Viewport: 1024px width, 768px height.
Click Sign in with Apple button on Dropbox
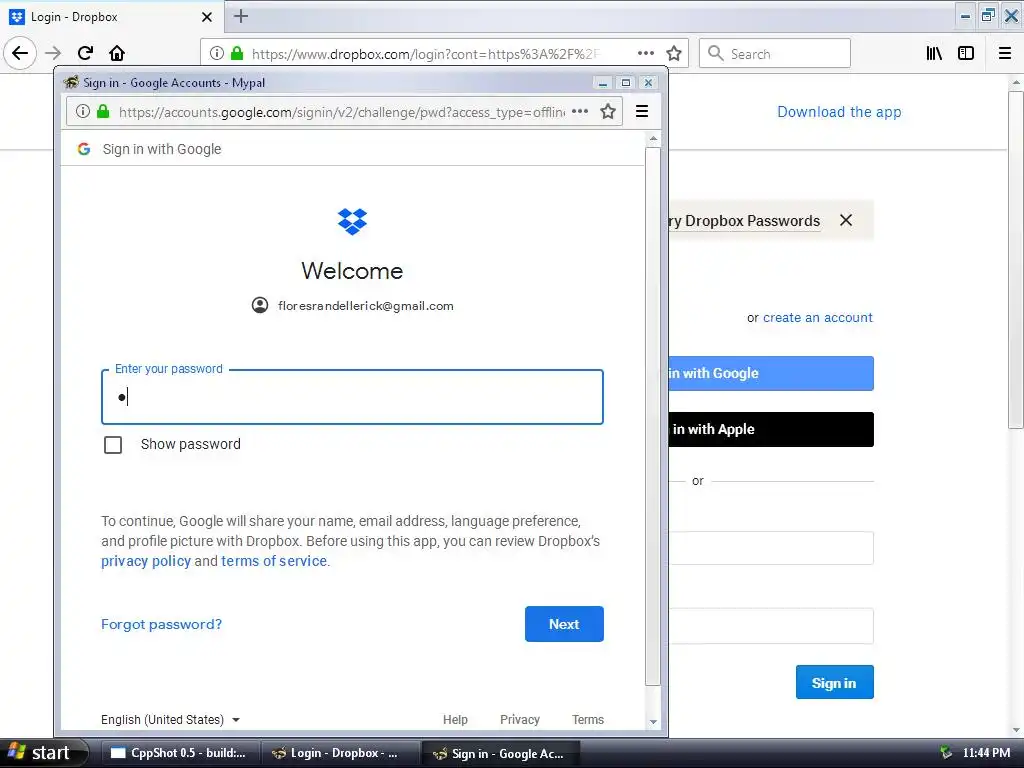point(771,429)
